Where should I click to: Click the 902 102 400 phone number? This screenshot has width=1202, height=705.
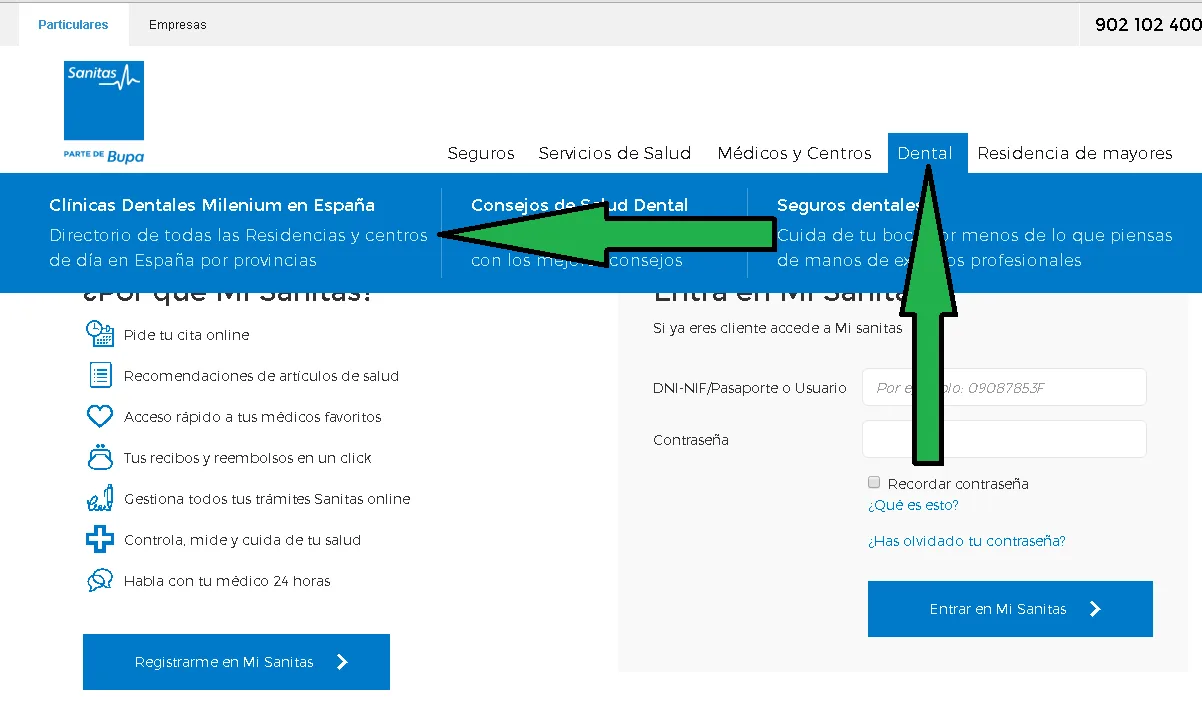[1148, 25]
